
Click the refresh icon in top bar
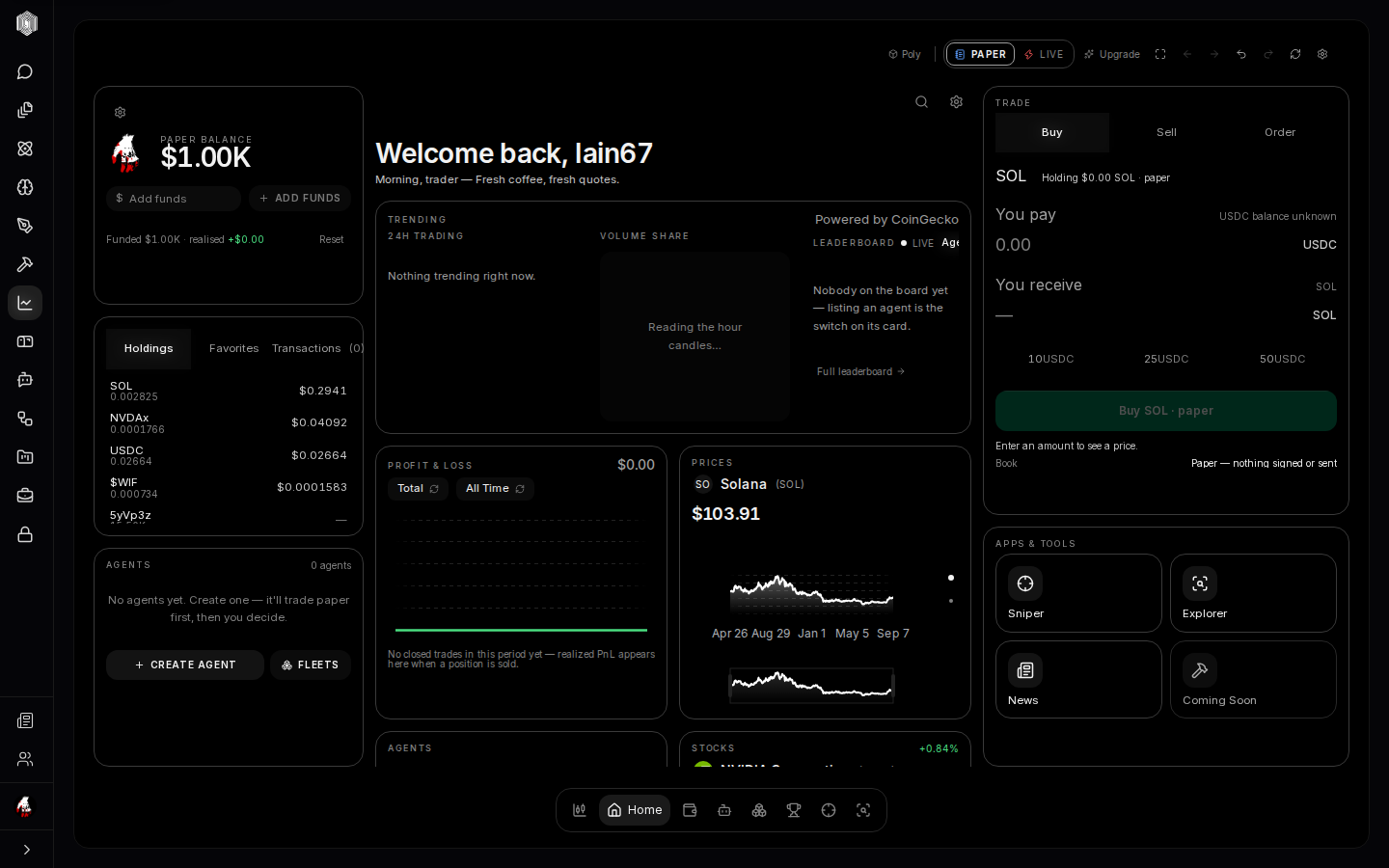click(1295, 54)
